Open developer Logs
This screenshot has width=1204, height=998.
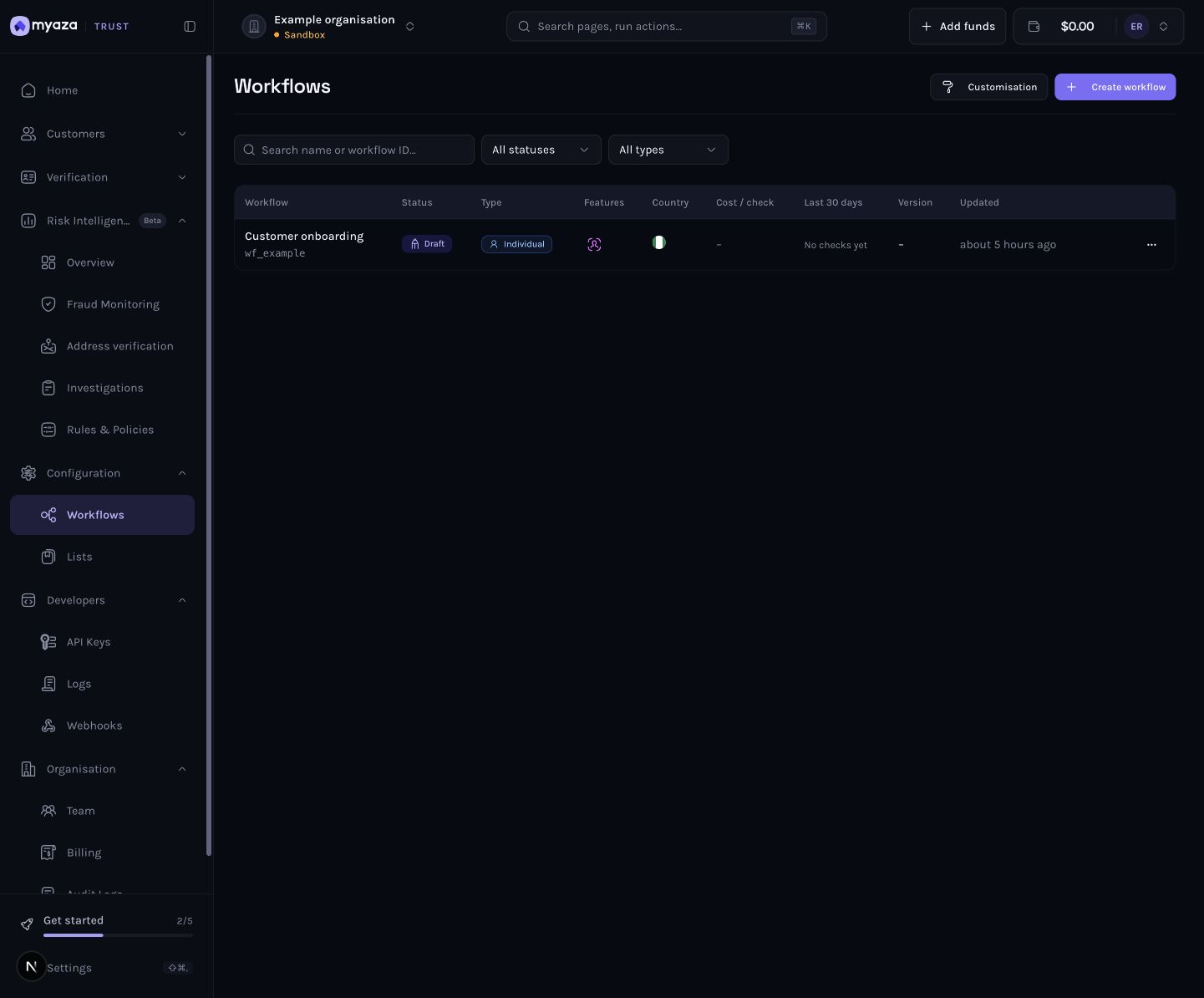102,684
